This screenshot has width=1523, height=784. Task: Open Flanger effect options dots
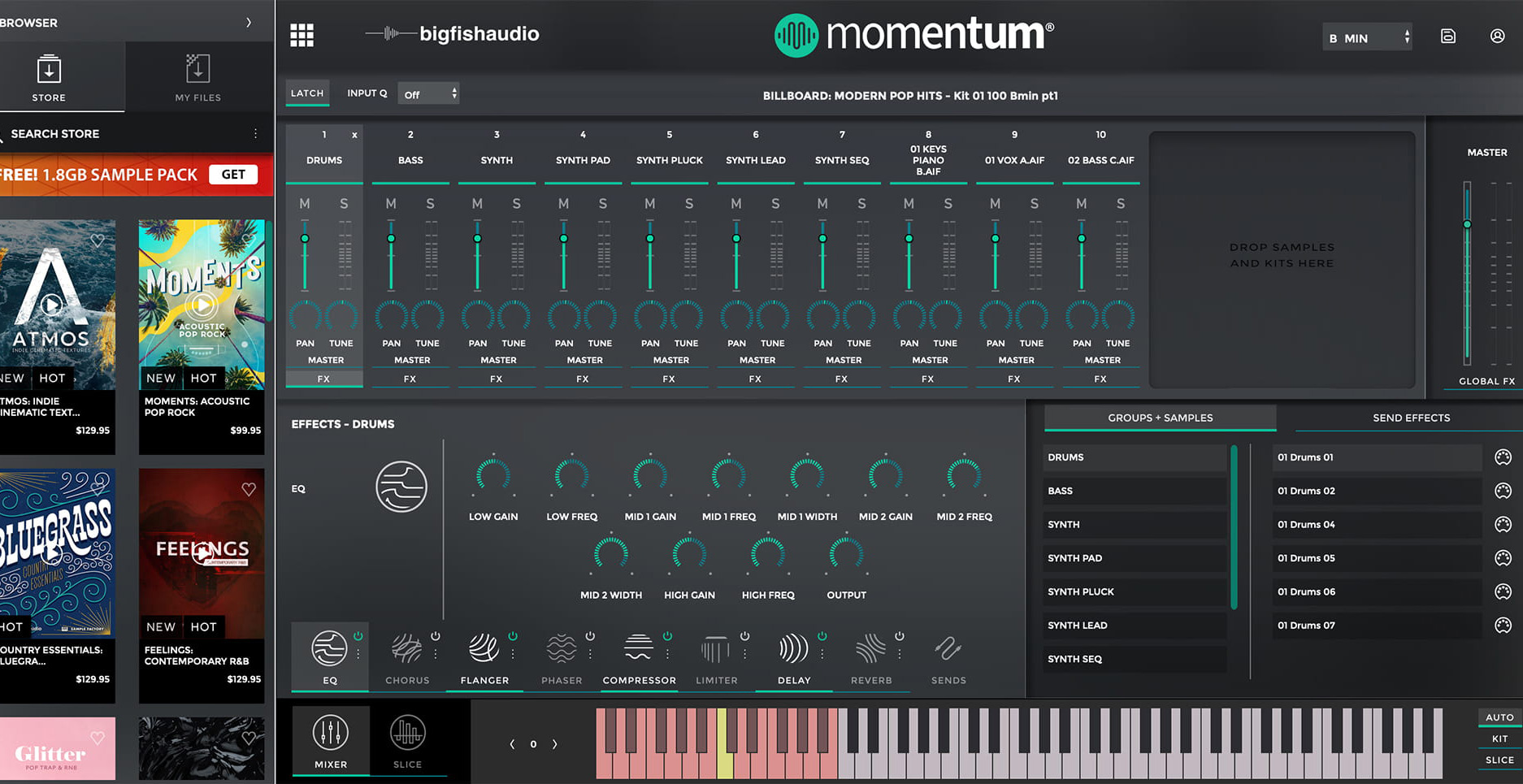[513, 654]
